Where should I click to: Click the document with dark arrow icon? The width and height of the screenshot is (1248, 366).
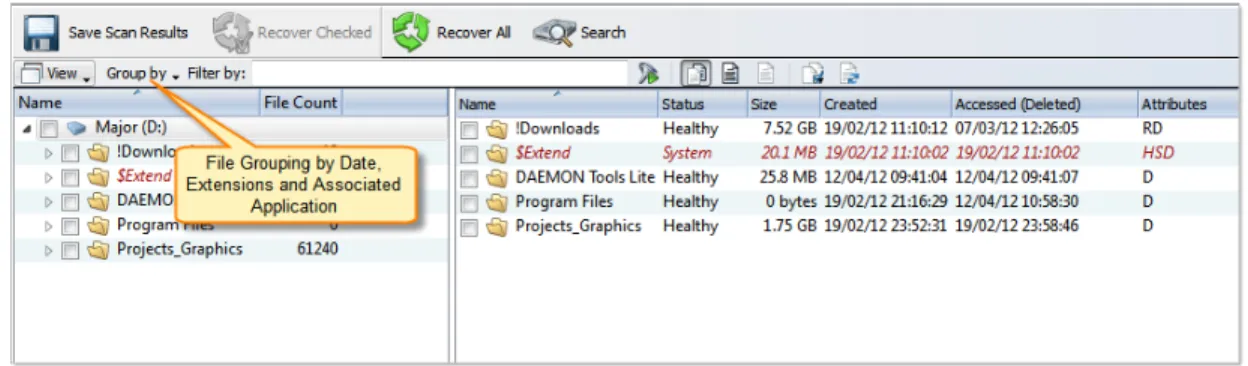[812, 74]
